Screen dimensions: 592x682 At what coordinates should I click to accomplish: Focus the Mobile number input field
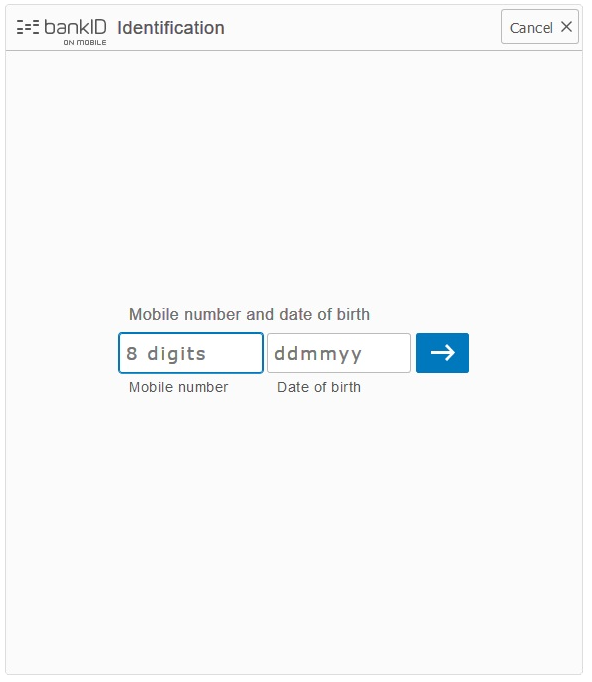(x=191, y=353)
